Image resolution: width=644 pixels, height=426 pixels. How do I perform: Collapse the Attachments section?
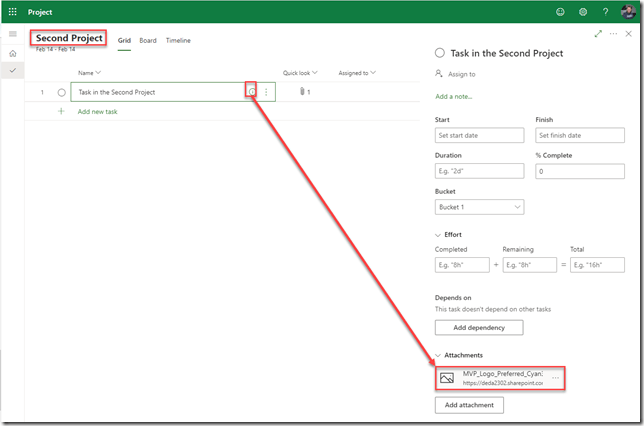pos(439,355)
